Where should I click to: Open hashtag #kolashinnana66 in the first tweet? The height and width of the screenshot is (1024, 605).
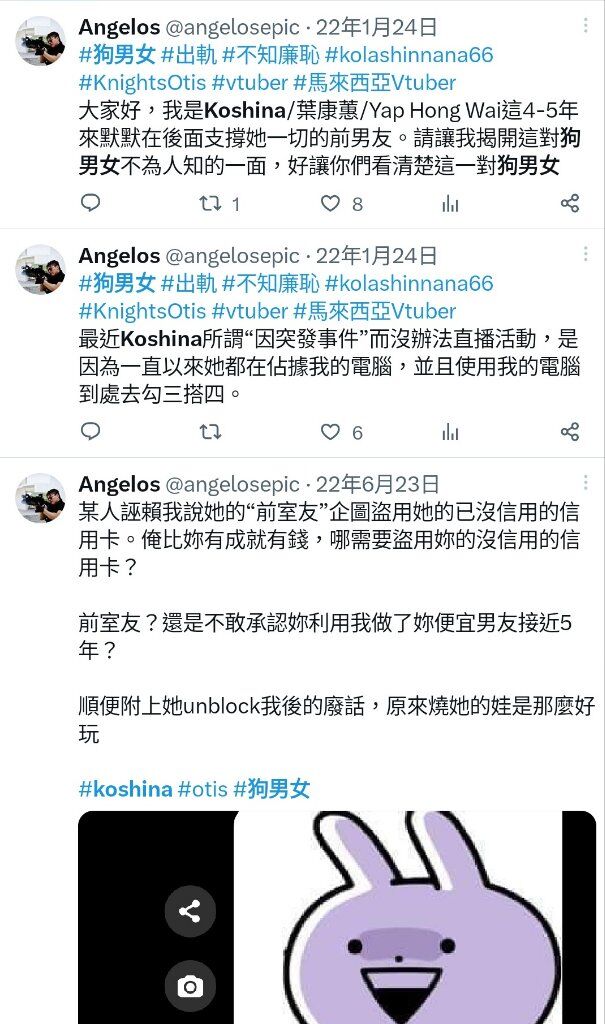tap(409, 55)
